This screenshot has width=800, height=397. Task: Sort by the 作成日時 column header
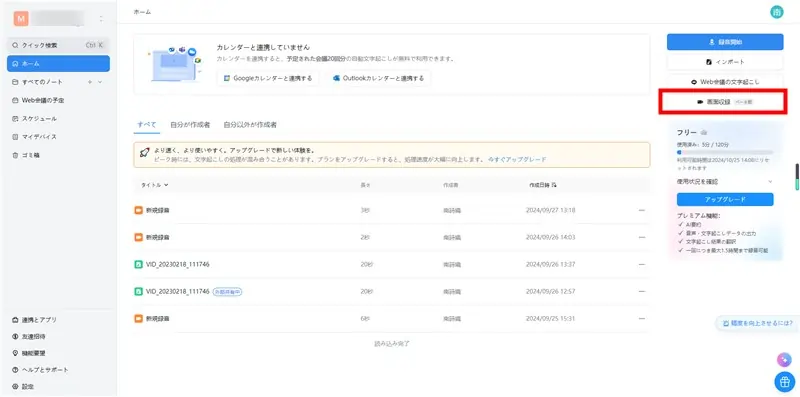[x=543, y=185]
